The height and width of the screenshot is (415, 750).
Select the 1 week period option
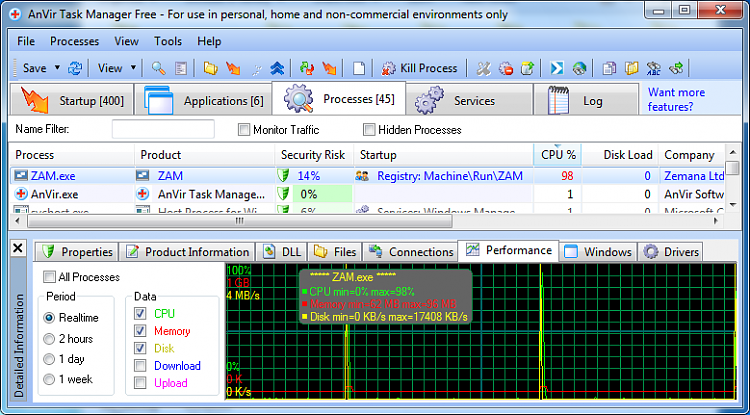(49, 380)
